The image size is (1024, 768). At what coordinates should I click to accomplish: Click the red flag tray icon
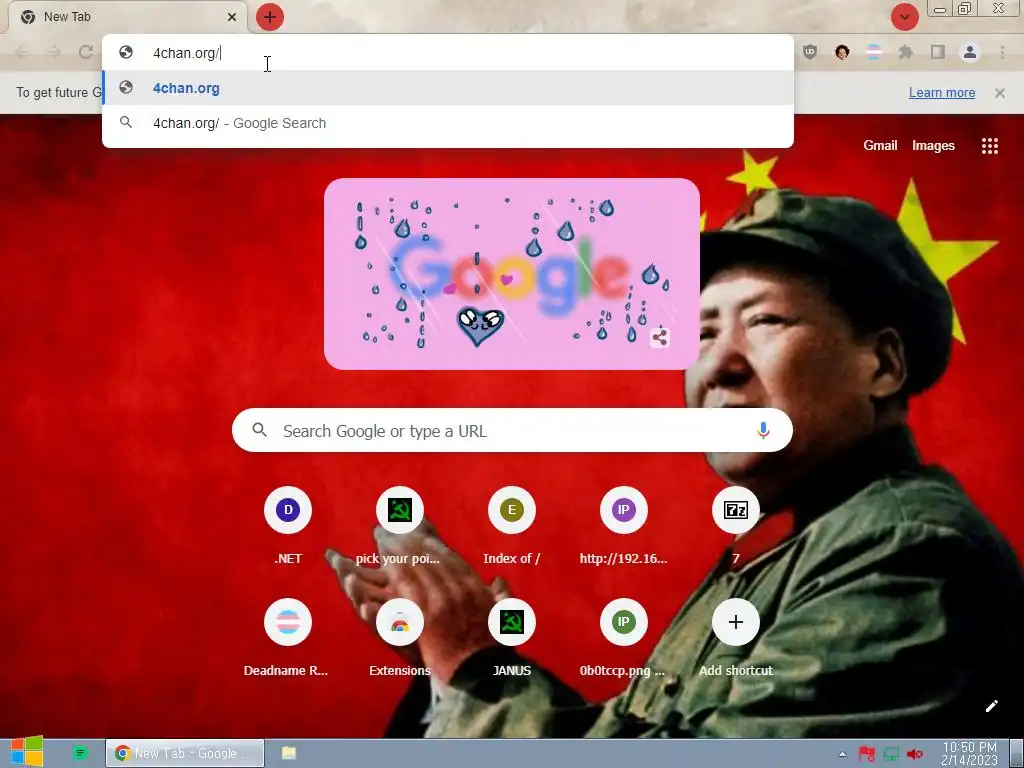867,754
